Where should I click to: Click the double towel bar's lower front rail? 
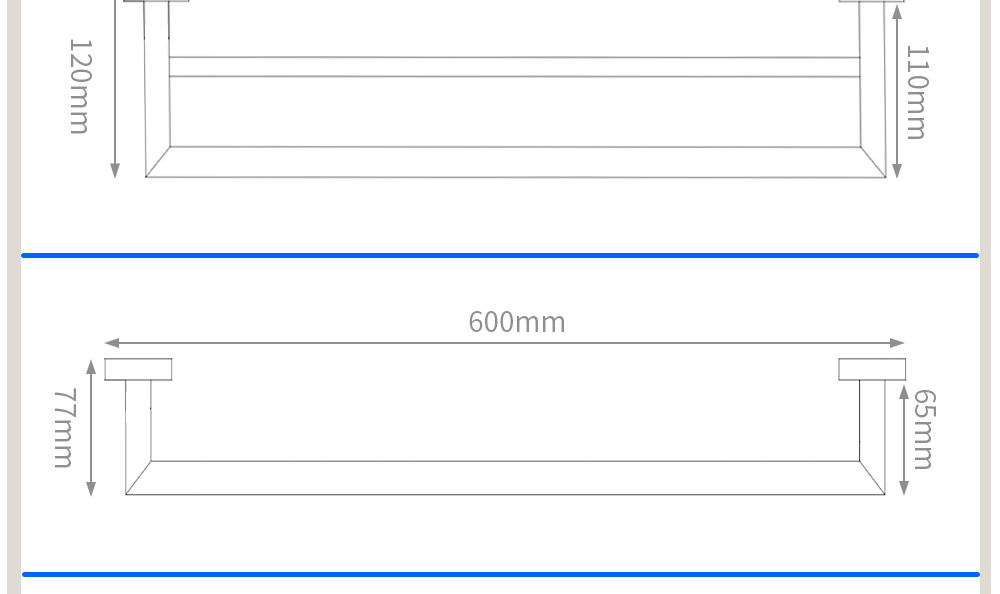pos(515,162)
